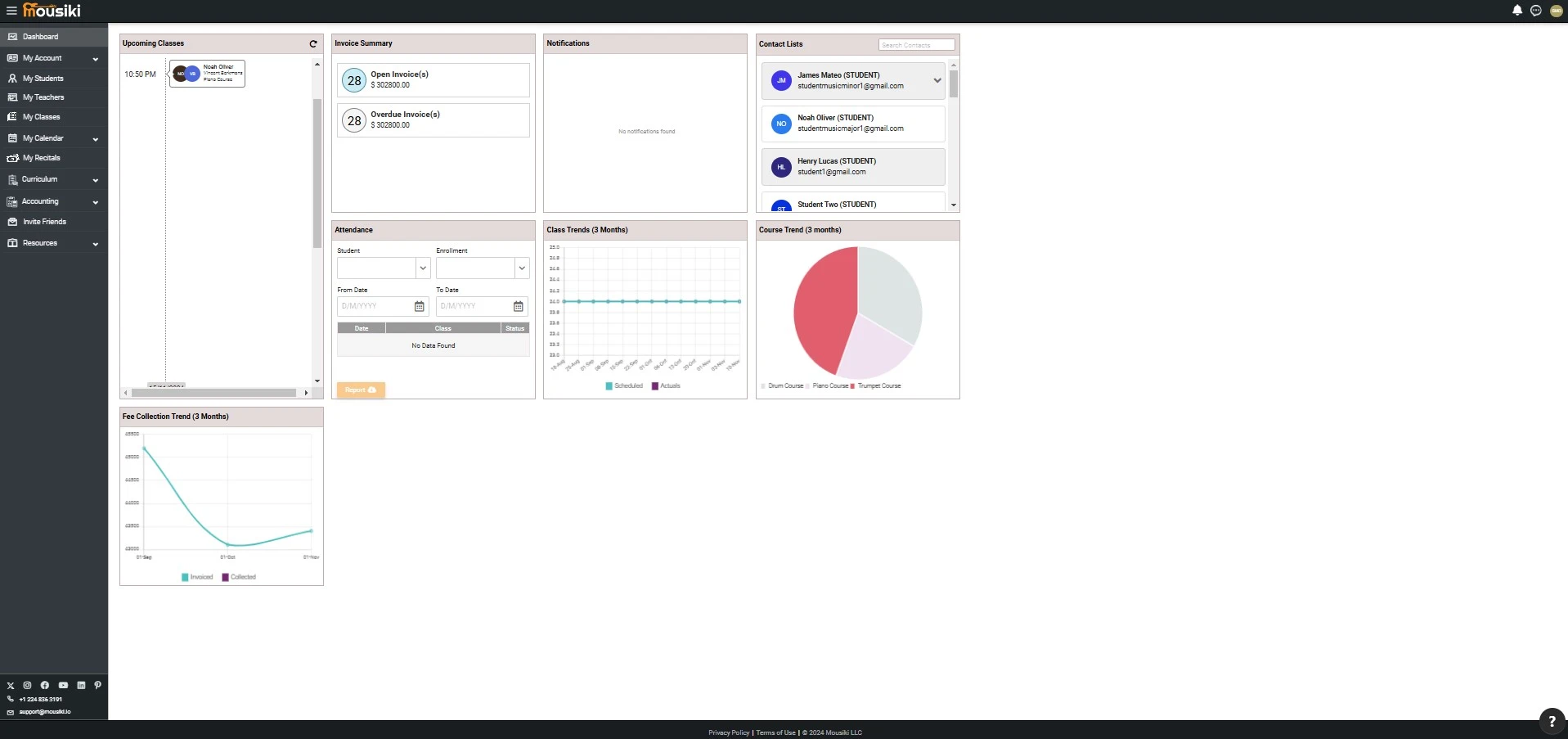
Task: Open the Privacy Policy footer link
Action: [728, 733]
